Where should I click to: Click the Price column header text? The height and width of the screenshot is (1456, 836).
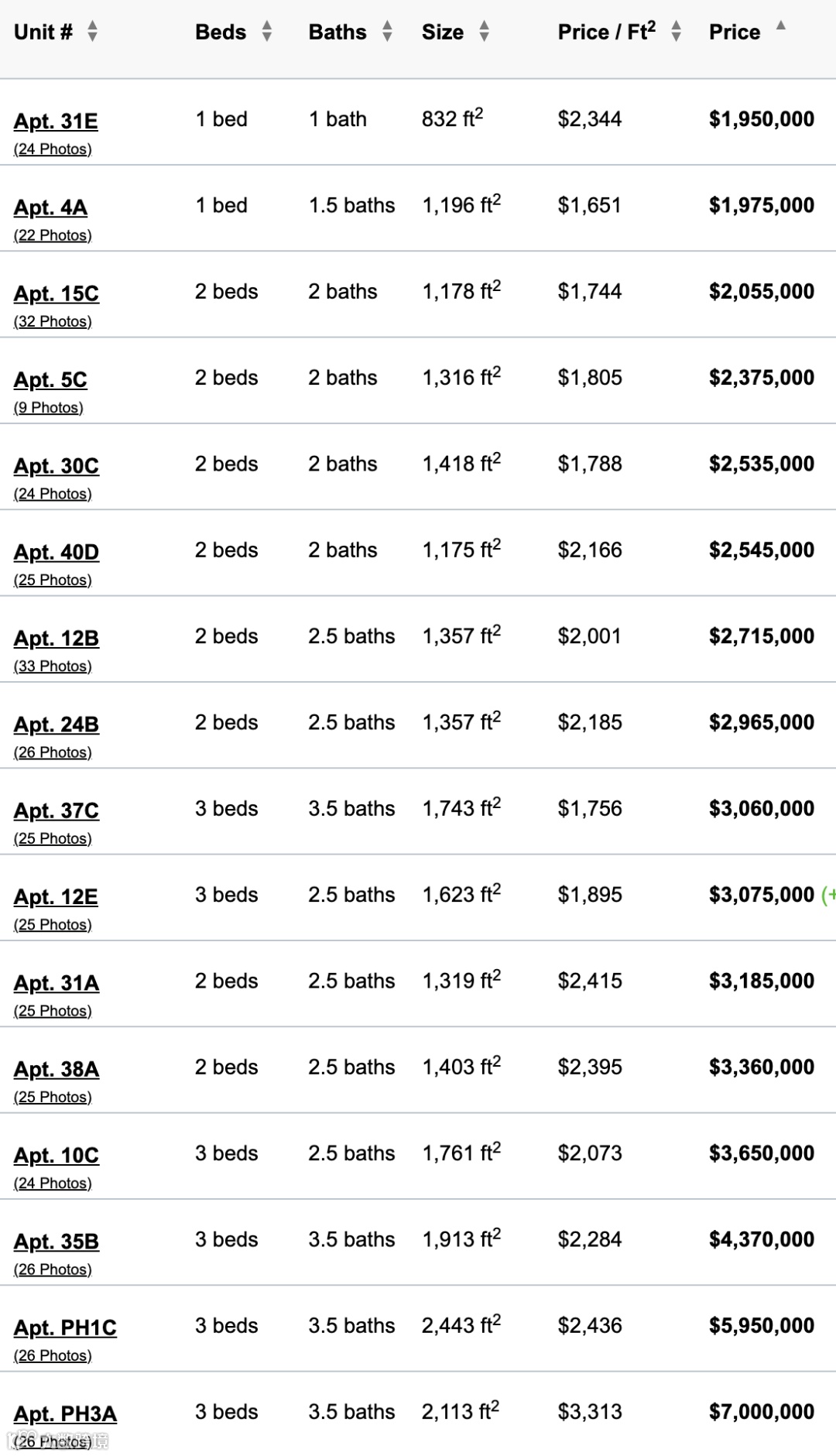click(x=735, y=33)
